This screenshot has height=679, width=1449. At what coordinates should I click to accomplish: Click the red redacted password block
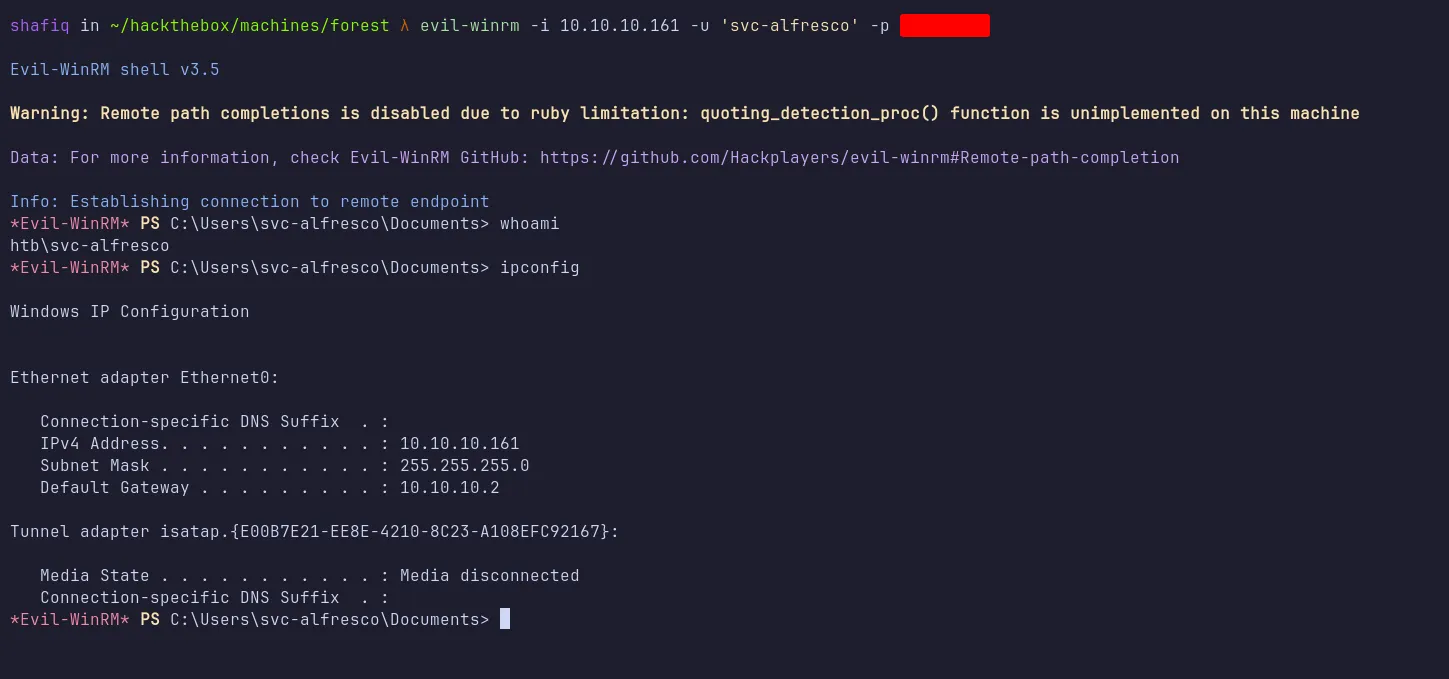pos(944,26)
